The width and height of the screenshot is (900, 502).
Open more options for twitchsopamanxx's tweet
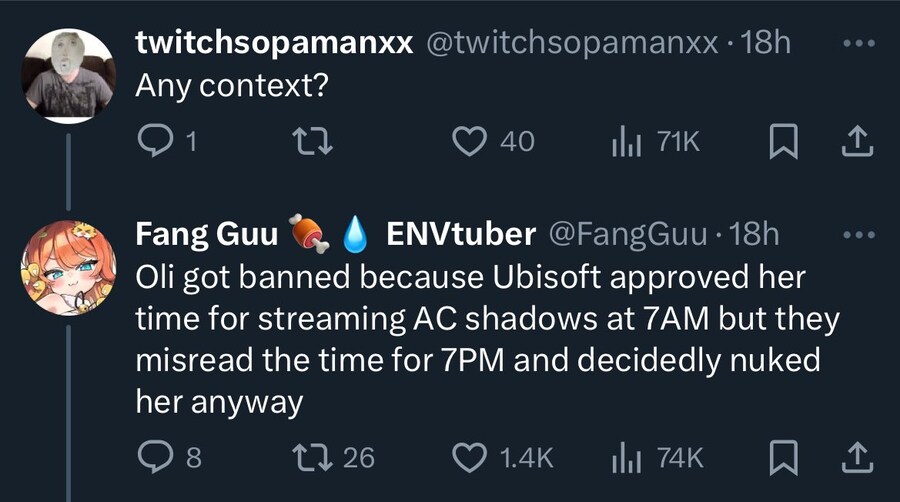click(858, 45)
